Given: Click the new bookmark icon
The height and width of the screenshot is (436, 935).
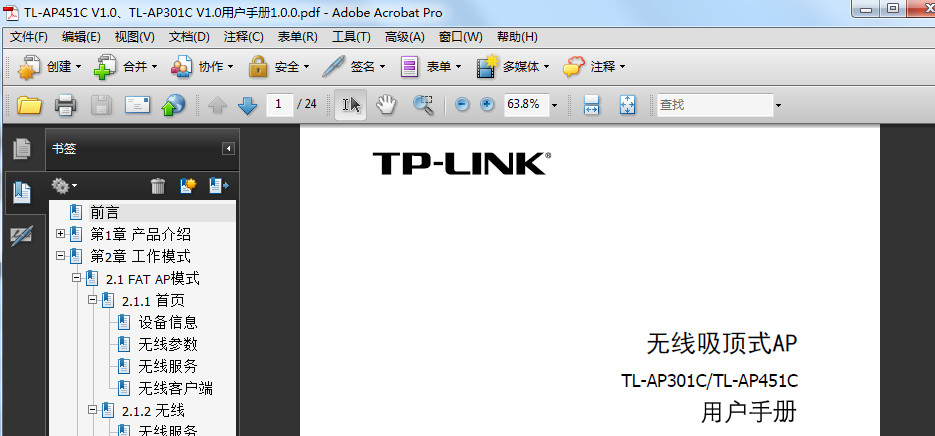Looking at the screenshot, I should [188, 186].
